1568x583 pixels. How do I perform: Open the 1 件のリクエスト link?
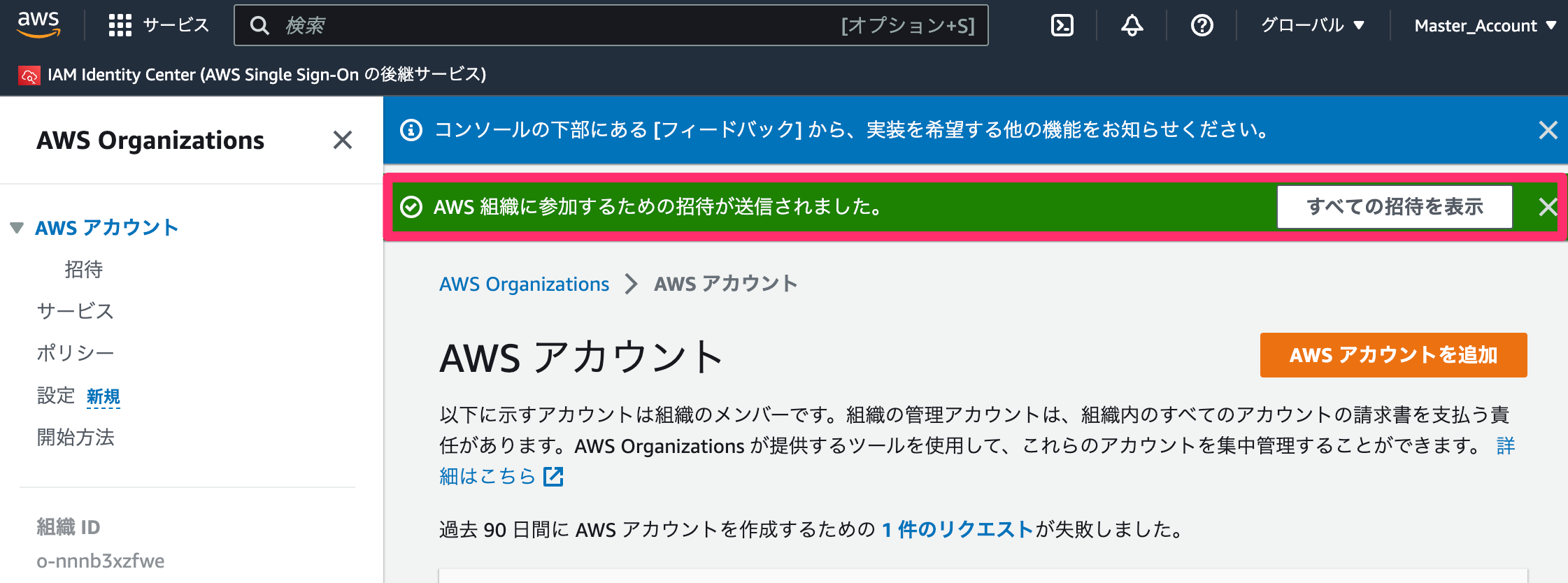957,530
